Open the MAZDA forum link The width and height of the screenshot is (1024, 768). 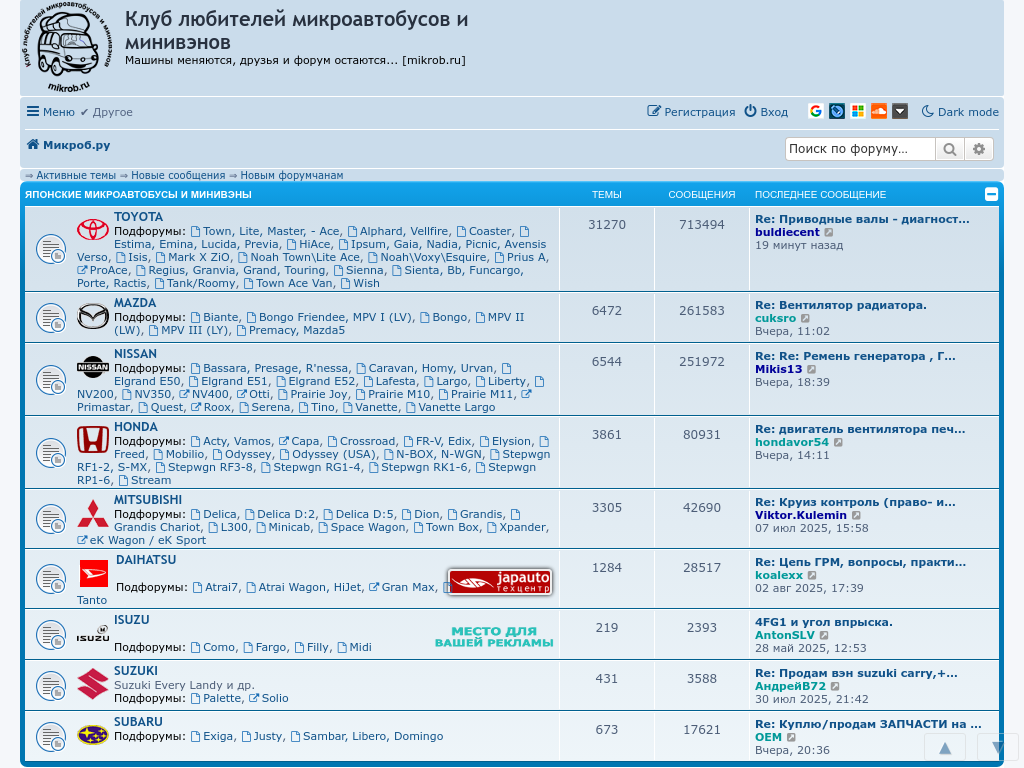[x=135, y=303]
